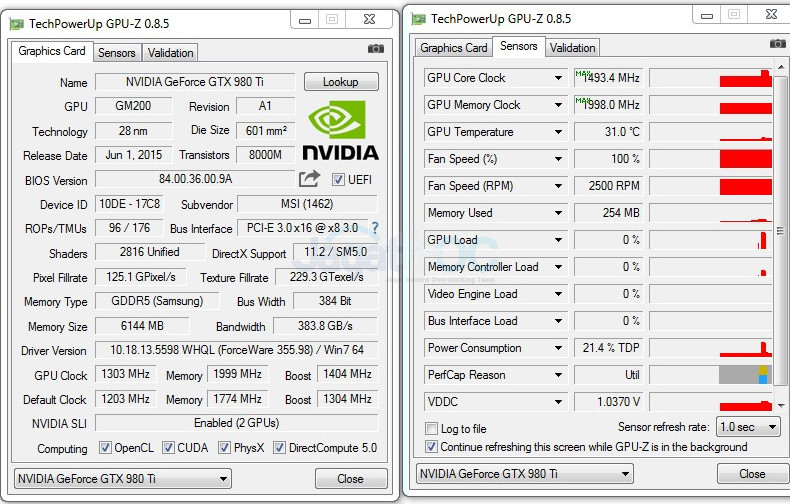
Task: Open the Power Consumption sensor dropdown
Action: (x=558, y=348)
